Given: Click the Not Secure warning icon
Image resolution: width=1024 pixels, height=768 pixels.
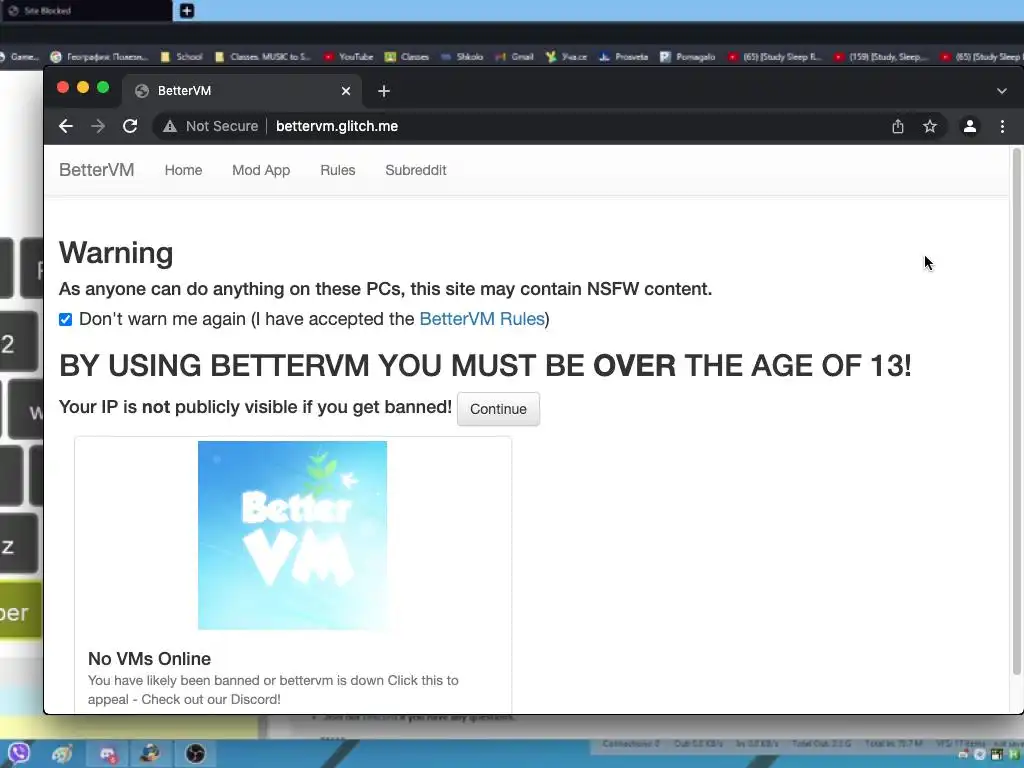Looking at the screenshot, I should coord(170,126).
